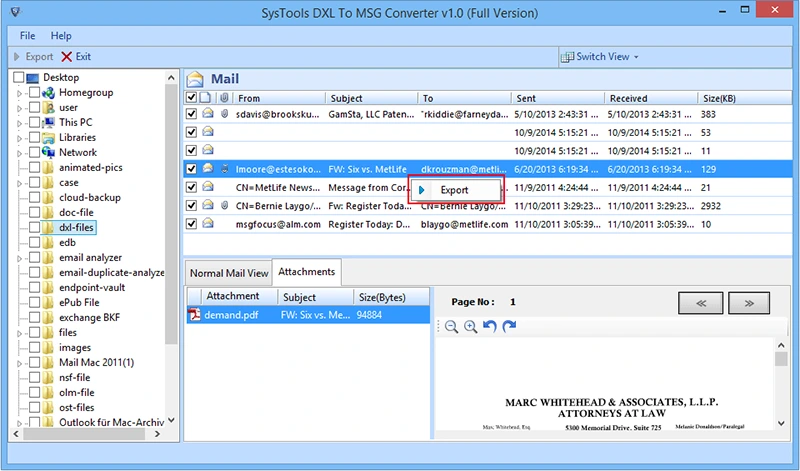Image resolution: width=800 pixels, height=471 pixels.
Task: Expand the case folder node
Action: click(x=19, y=183)
